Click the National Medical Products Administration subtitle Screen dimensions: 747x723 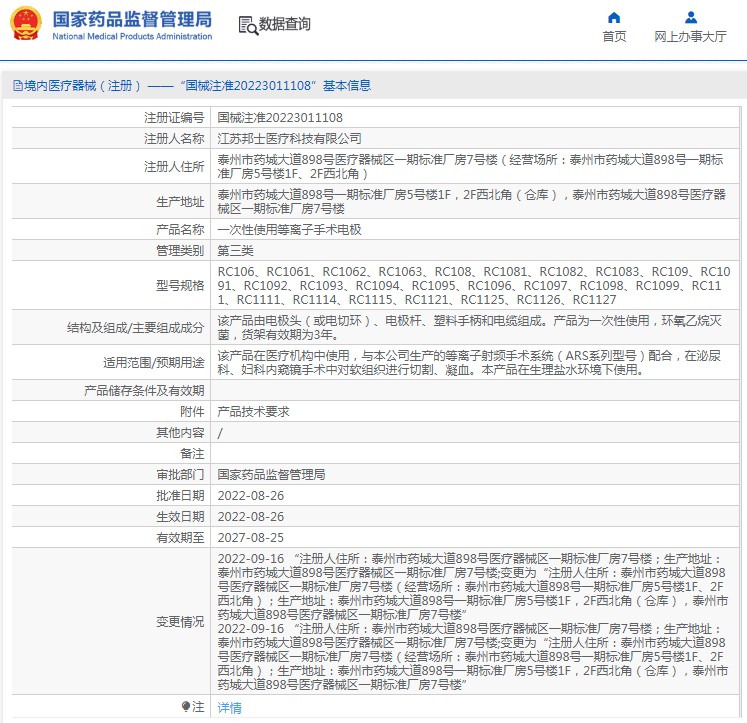click(132, 36)
